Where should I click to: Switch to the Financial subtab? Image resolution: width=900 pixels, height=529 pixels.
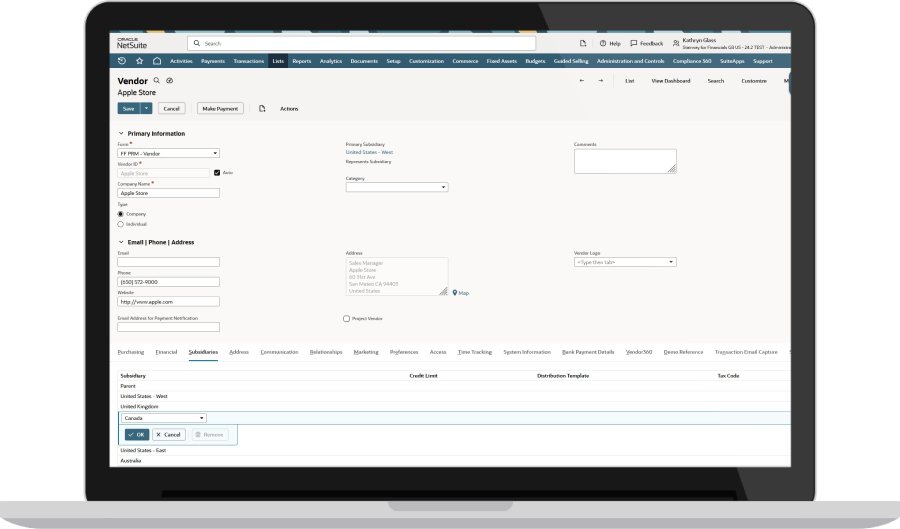tap(166, 352)
